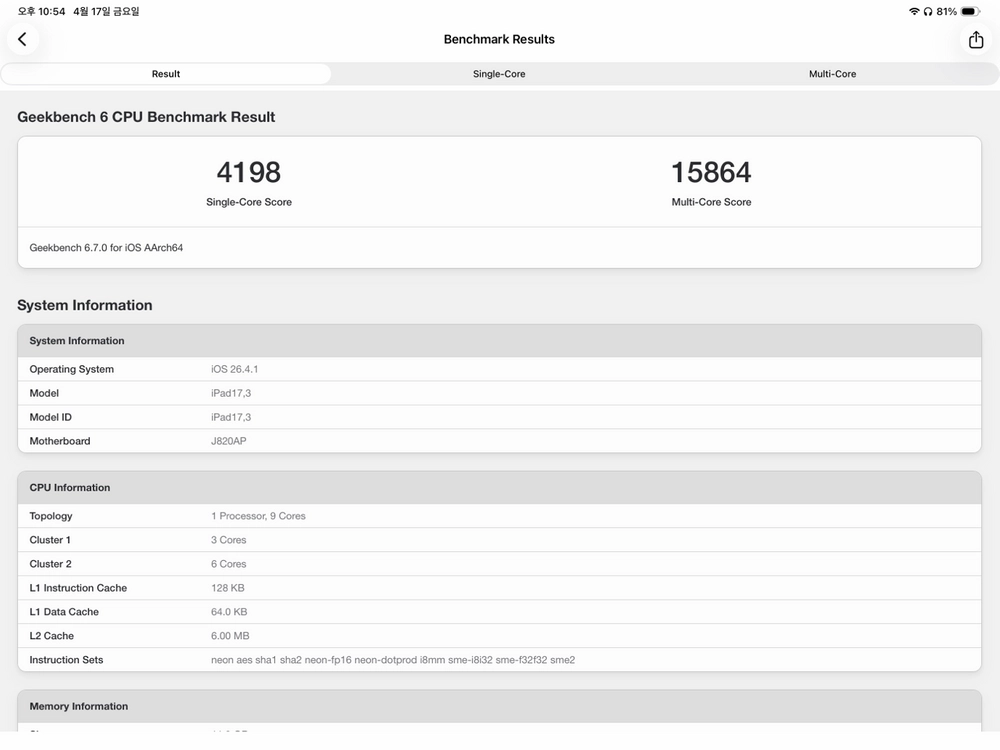
Task: Tap the L1 Data Cache 64.0 KB row
Action: click(499, 612)
